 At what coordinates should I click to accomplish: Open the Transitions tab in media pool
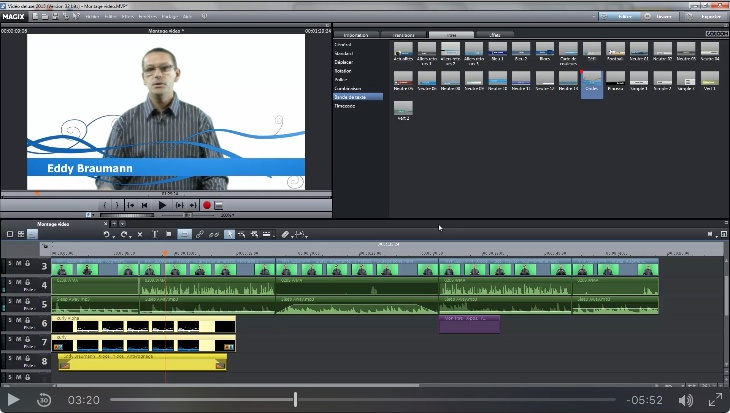click(403, 35)
